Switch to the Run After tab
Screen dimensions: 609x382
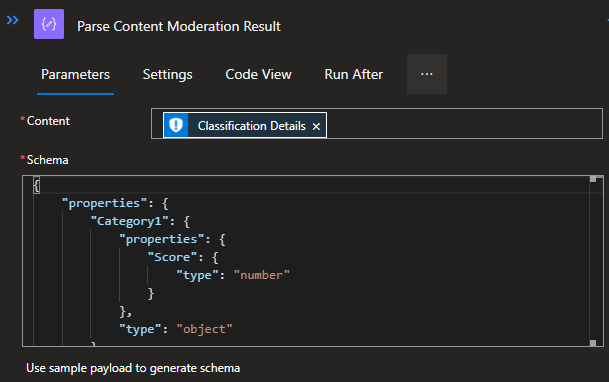353,75
